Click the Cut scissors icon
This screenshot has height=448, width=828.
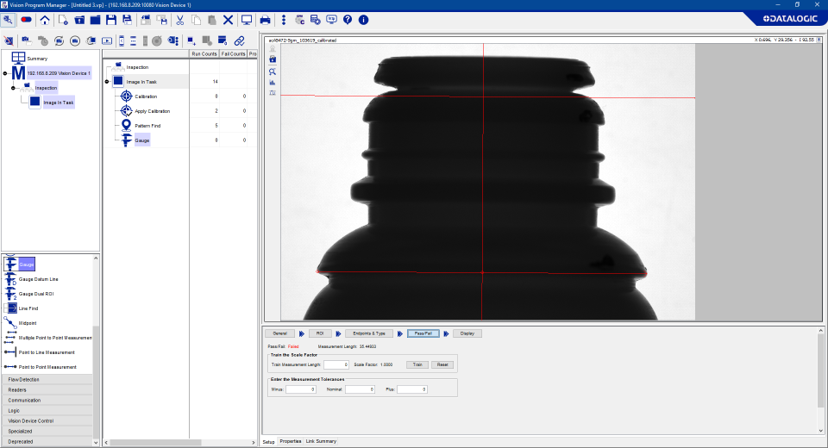point(179,20)
